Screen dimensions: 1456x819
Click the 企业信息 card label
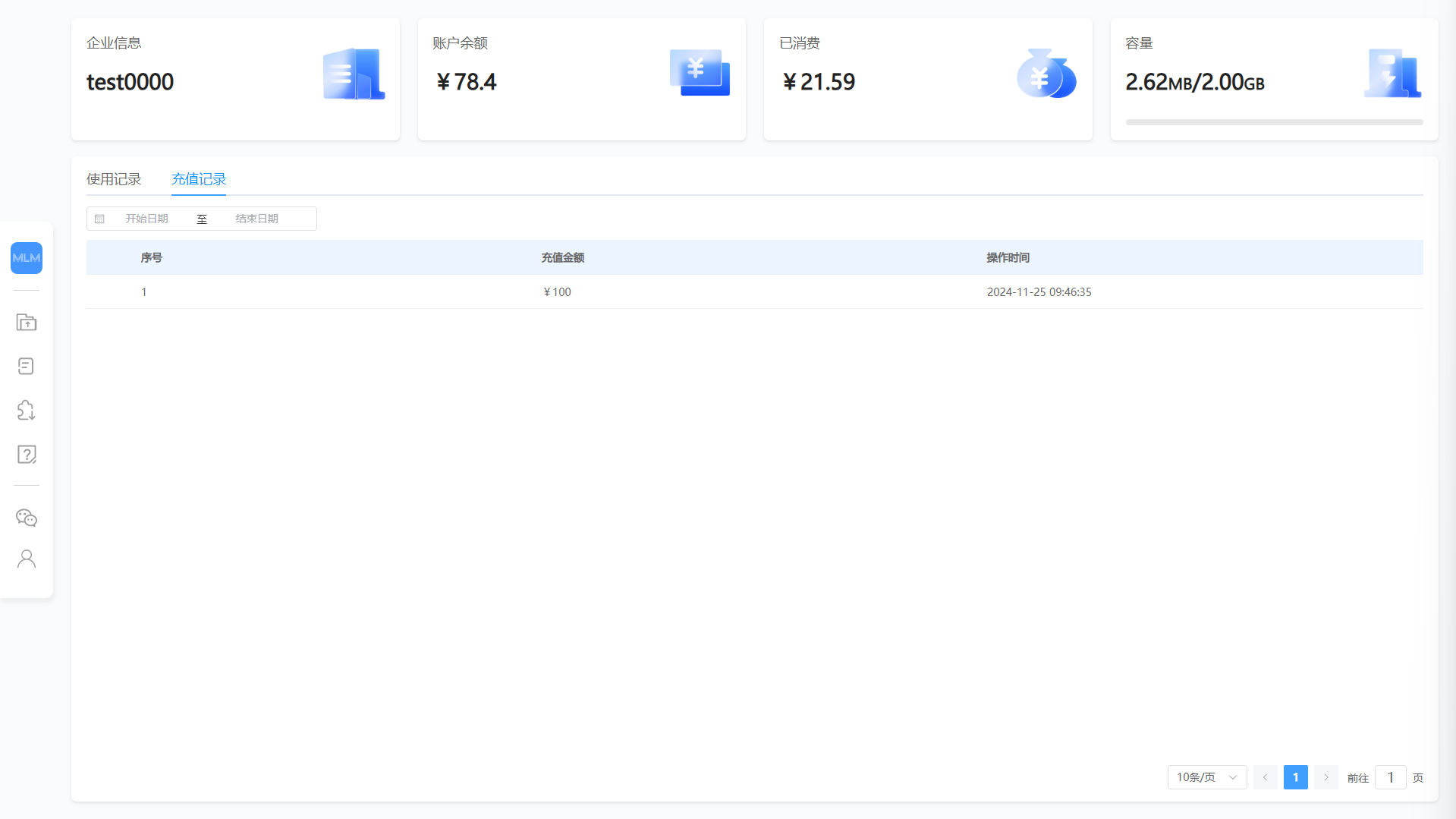(114, 43)
